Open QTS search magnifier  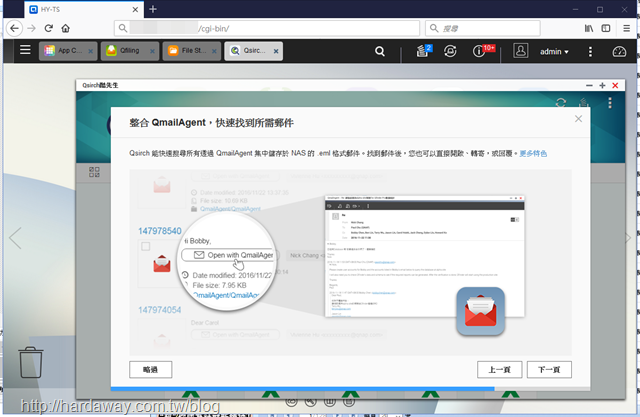380,51
